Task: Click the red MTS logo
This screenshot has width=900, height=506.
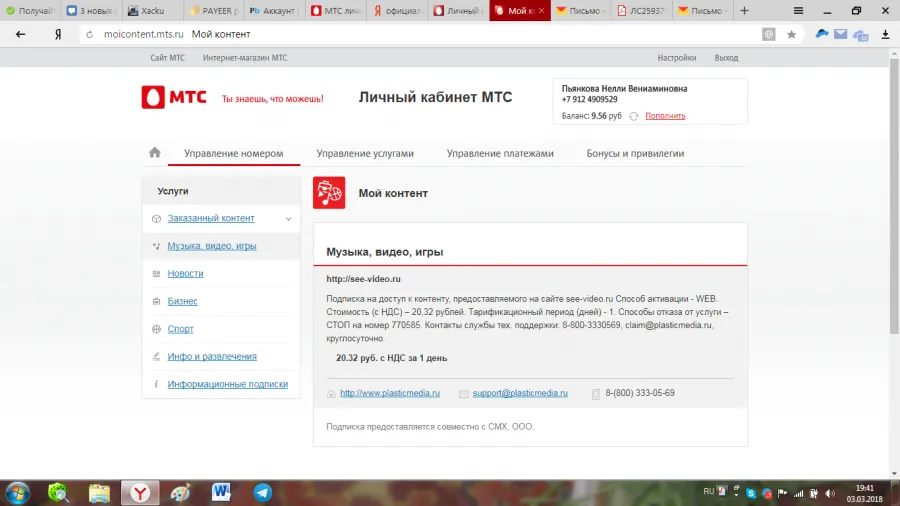Action: (x=174, y=98)
